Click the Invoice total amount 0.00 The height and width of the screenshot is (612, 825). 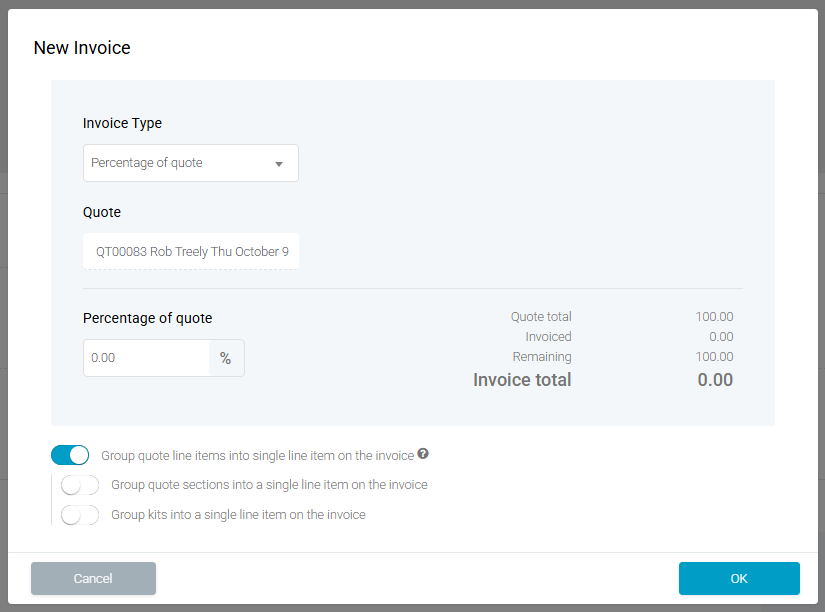click(714, 380)
